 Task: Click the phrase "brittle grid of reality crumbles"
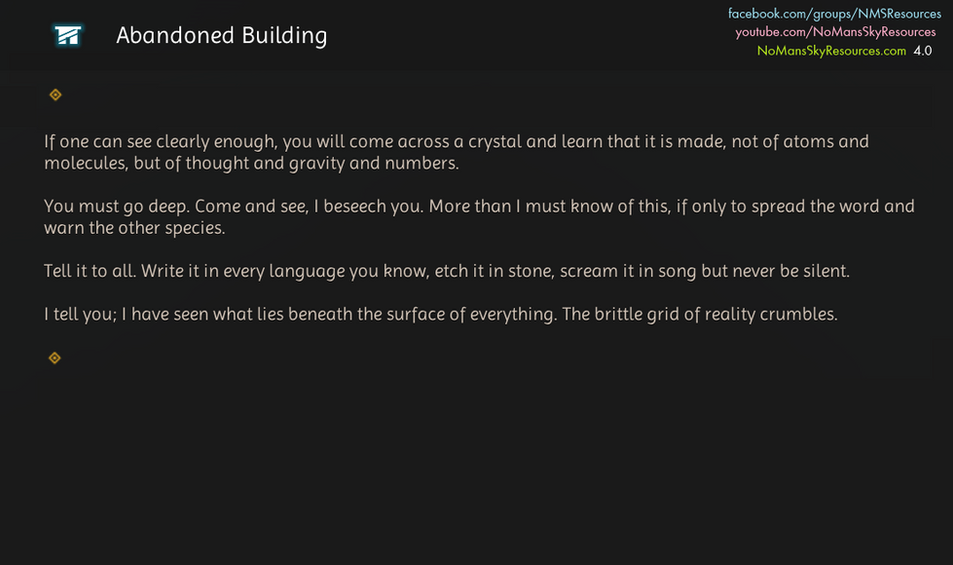[x=716, y=314]
